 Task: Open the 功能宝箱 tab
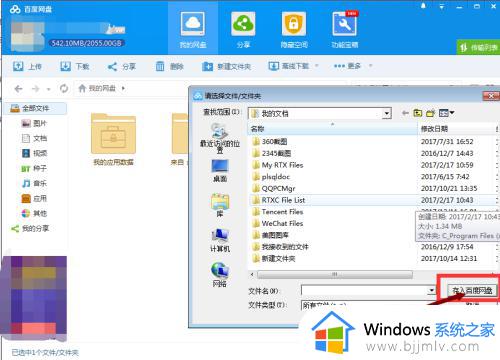pos(345,29)
